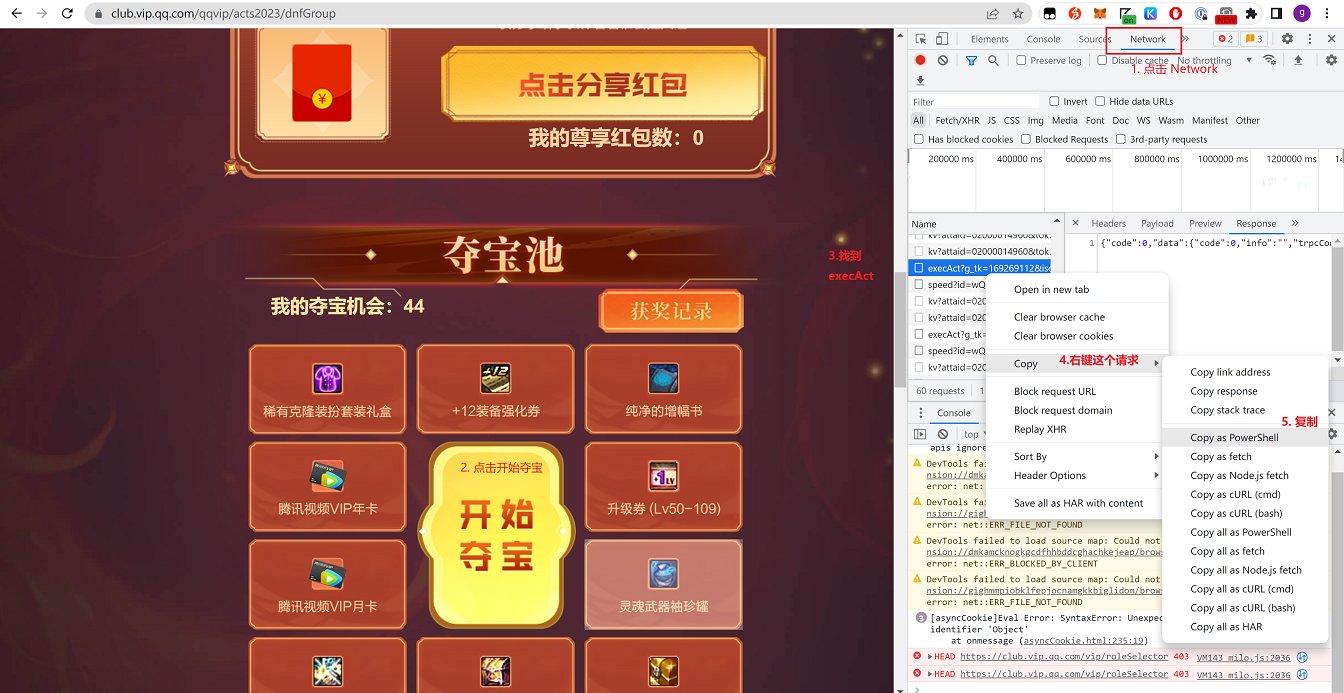Tick checkbox beside highlighted execAct request

coord(919,268)
